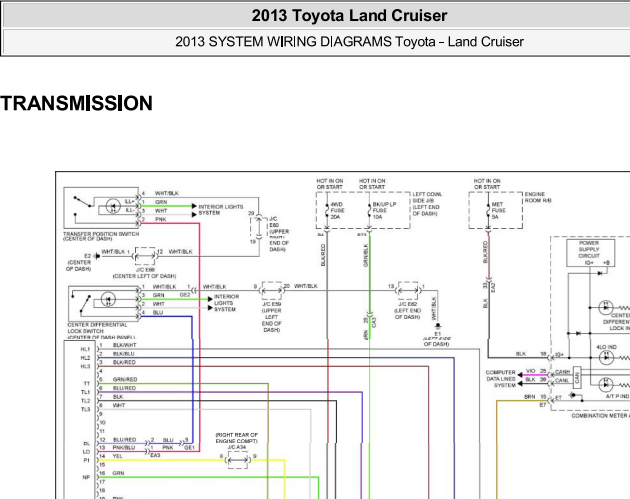Select the "LEFT COWL SIDE J/B" label
This screenshot has height=499, width=630.
click(x=427, y=200)
